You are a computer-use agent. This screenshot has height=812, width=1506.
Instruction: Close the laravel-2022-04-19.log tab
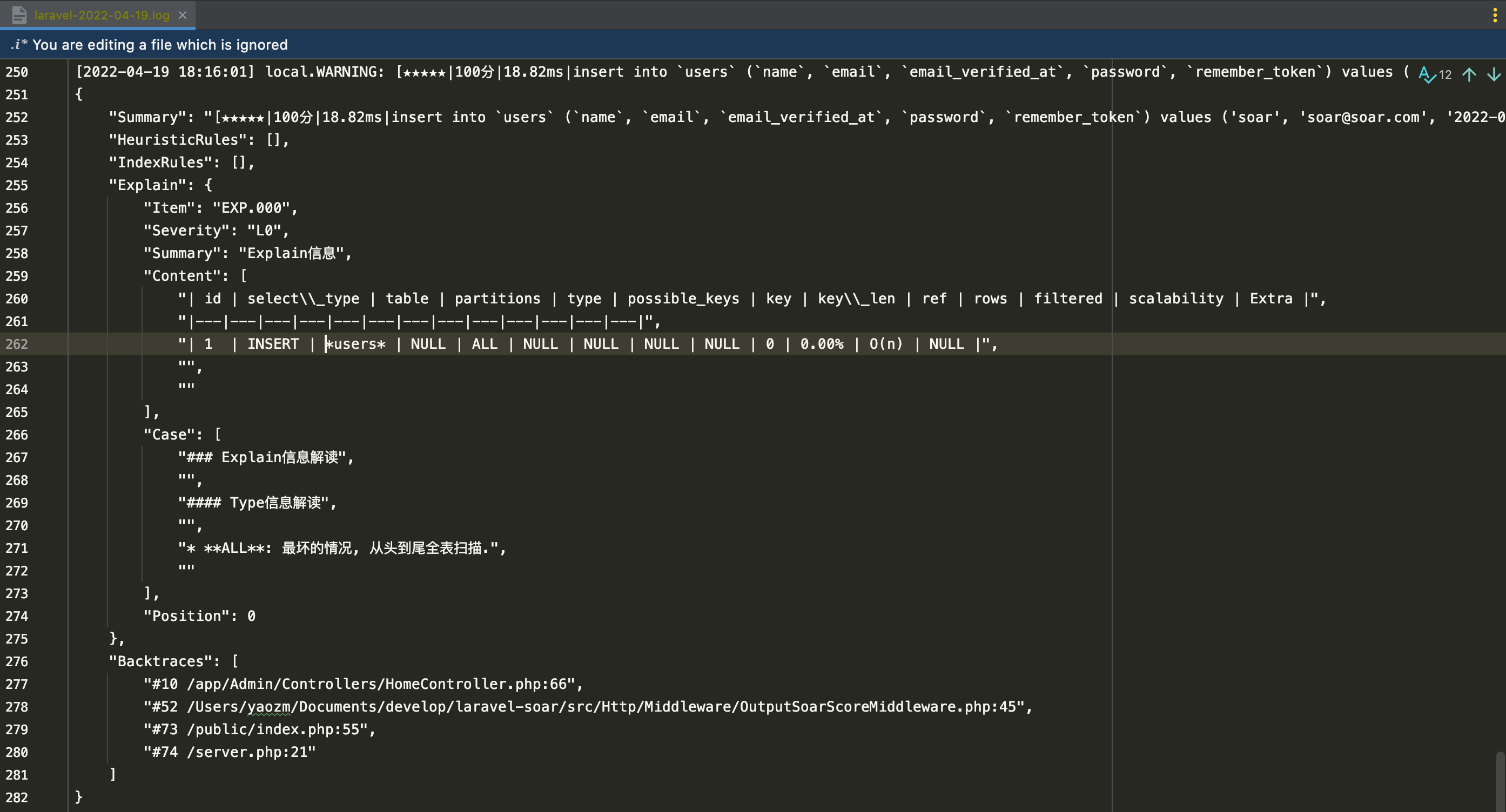[x=183, y=15]
